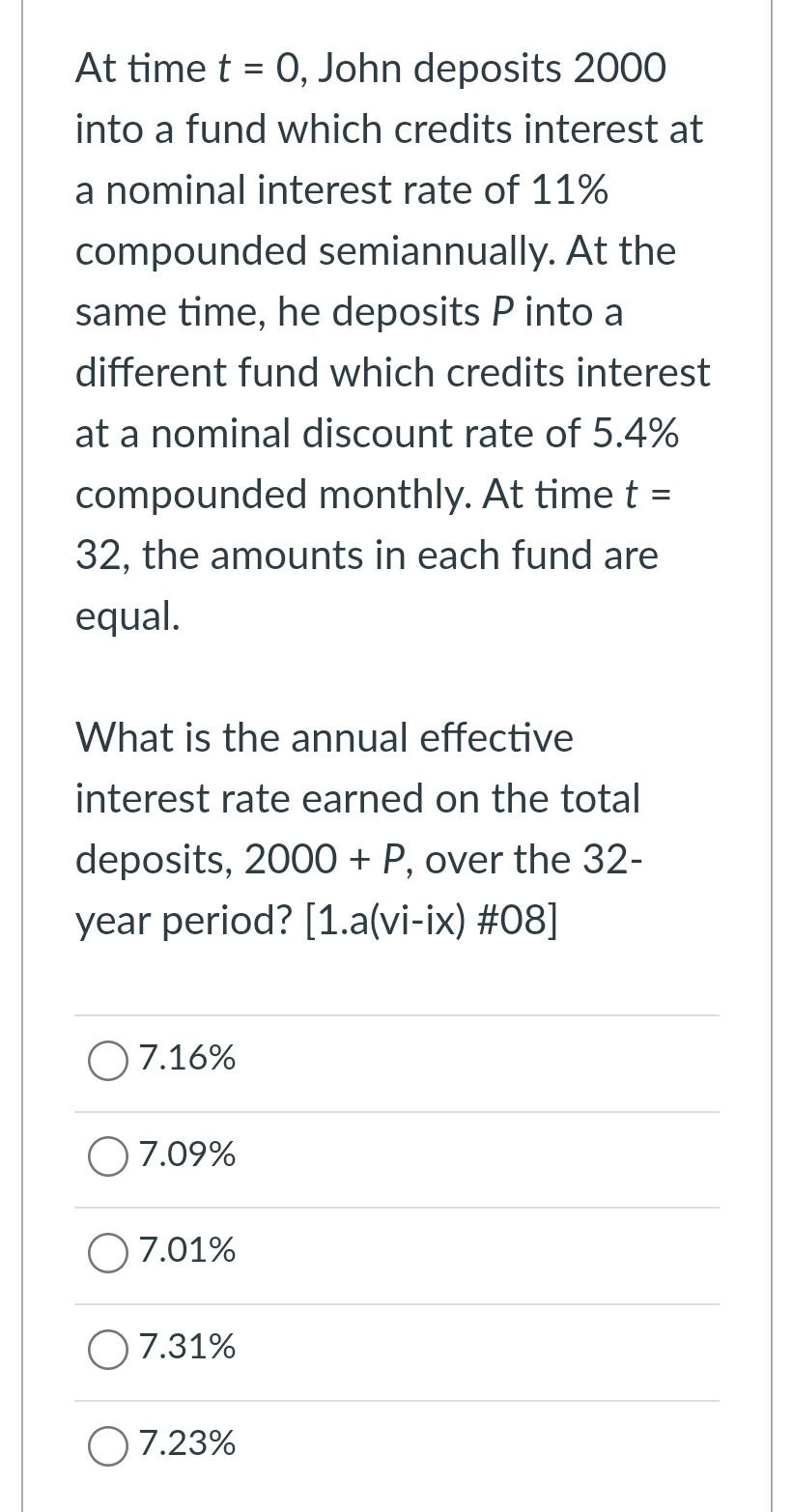Image resolution: width=792 pixels, height=1512 pixels.
Task: Click the 7.23% answer label text
Action: coord(187,1443)
